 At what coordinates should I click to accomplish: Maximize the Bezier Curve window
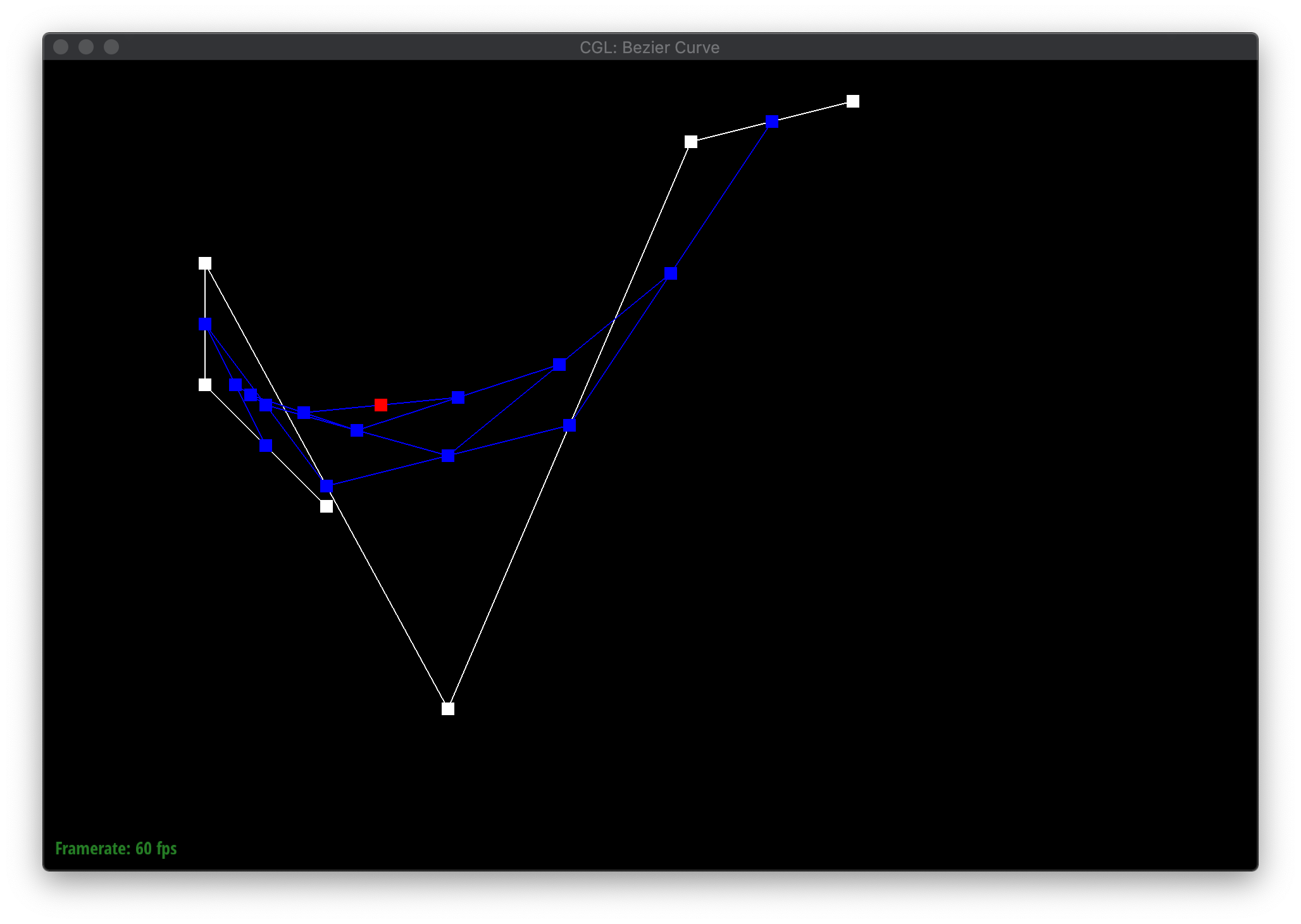pyautogui.click(x=111, y=47)
